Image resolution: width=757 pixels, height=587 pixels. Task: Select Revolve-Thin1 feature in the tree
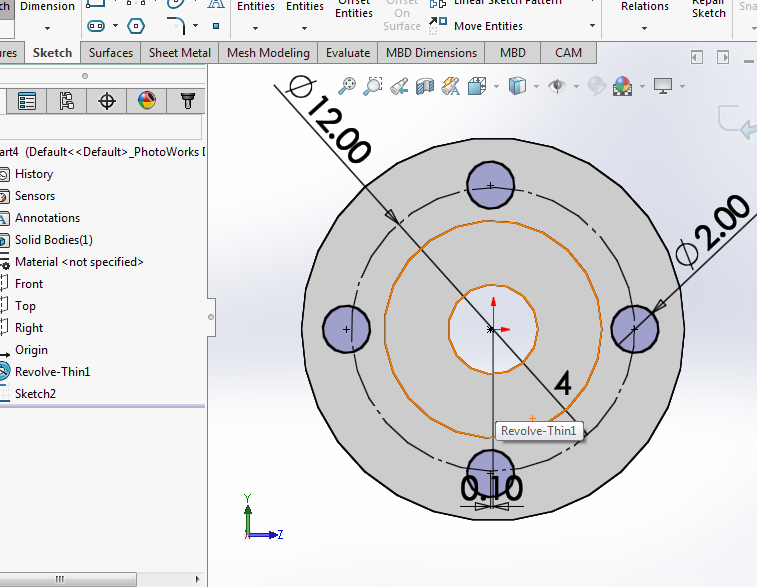coord(52,372)
